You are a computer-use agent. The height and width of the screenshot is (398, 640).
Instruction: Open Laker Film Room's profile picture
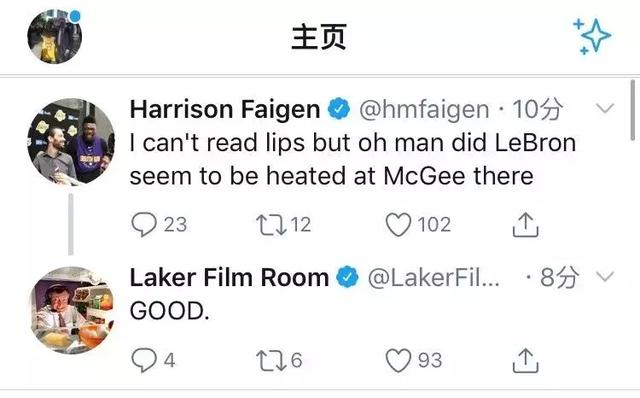[72, 310]
